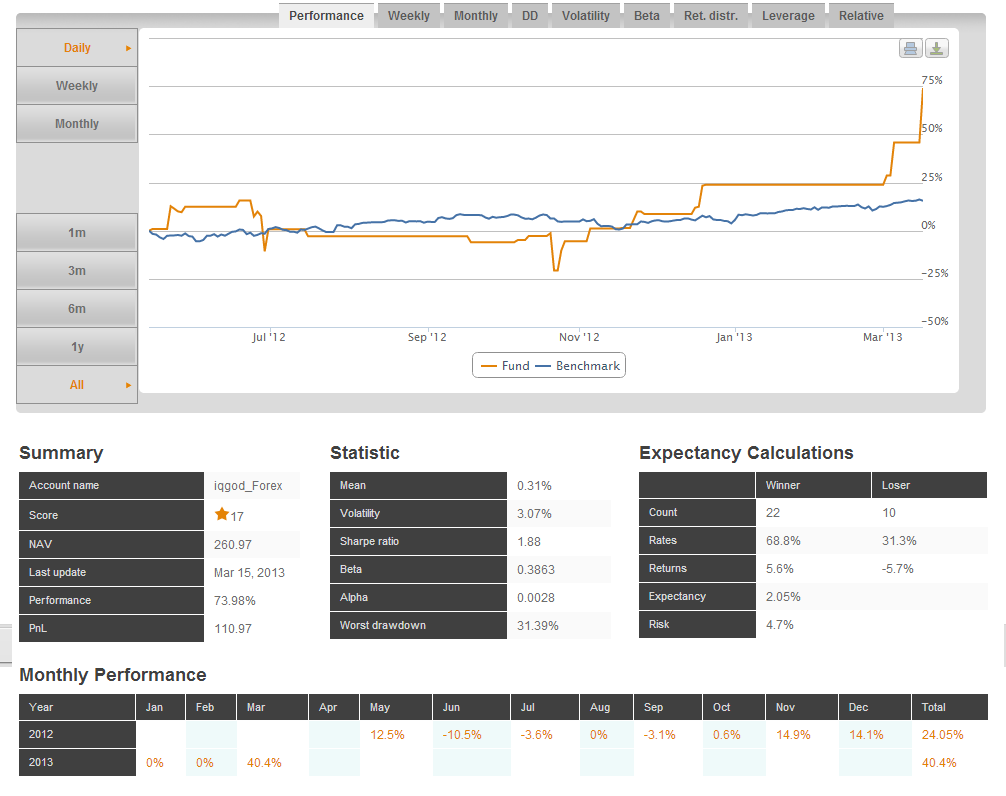Click the account name iqgod_Forex
Viewport: 1006px width, 796px height.
[248, 486]
